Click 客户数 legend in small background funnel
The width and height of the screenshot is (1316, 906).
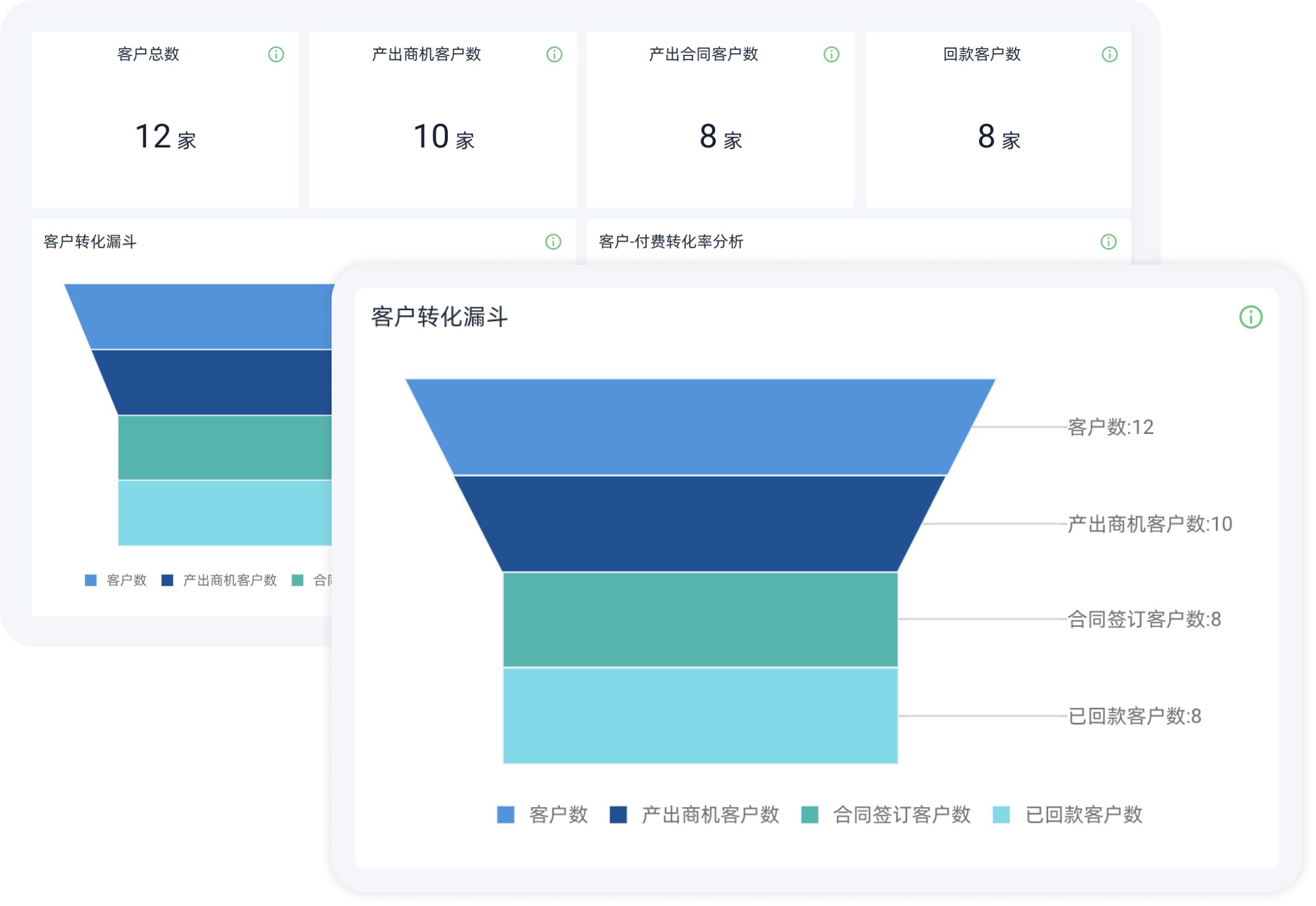coord(126,580)
